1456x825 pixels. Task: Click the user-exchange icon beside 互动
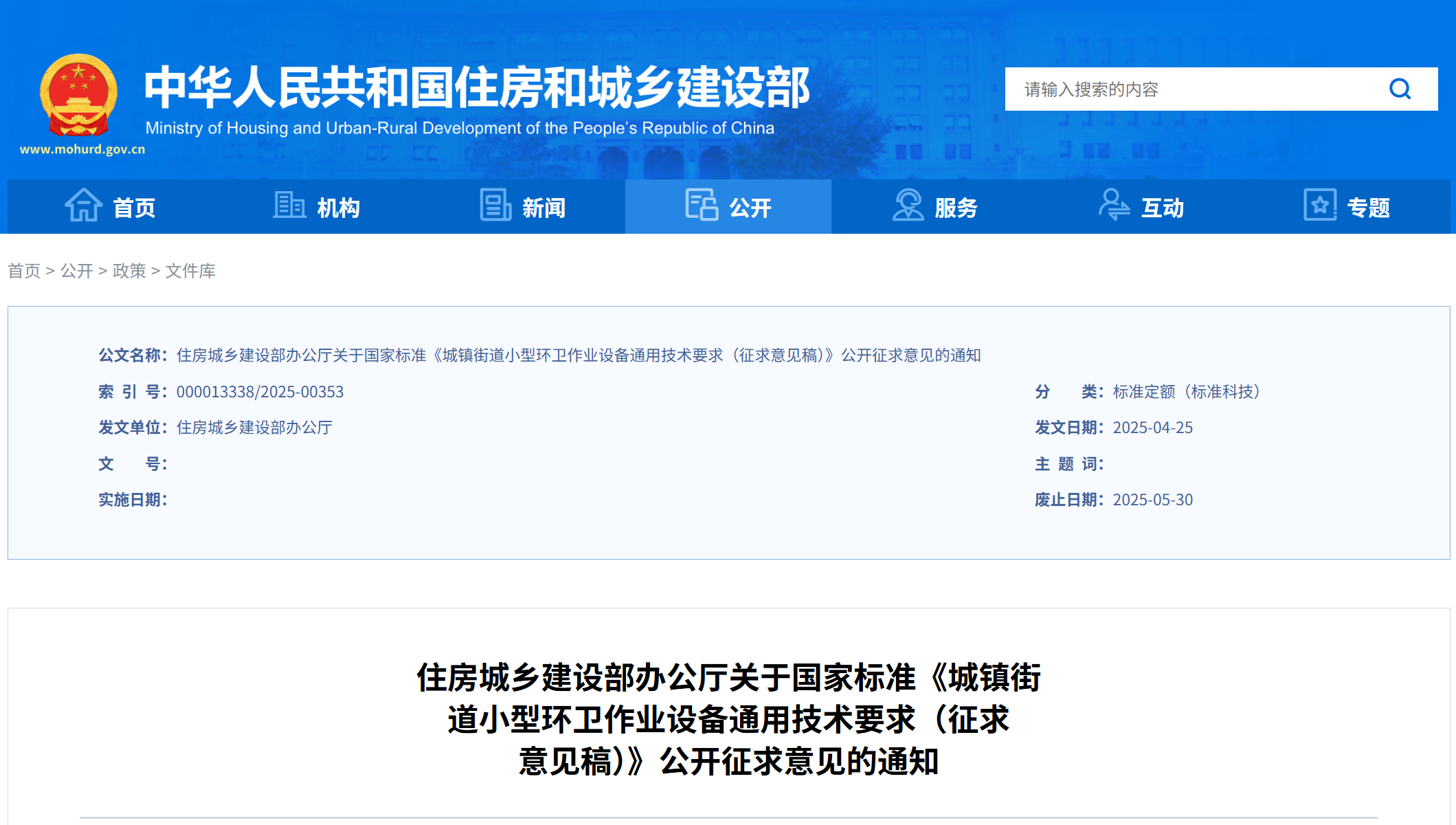[1114, 205]
